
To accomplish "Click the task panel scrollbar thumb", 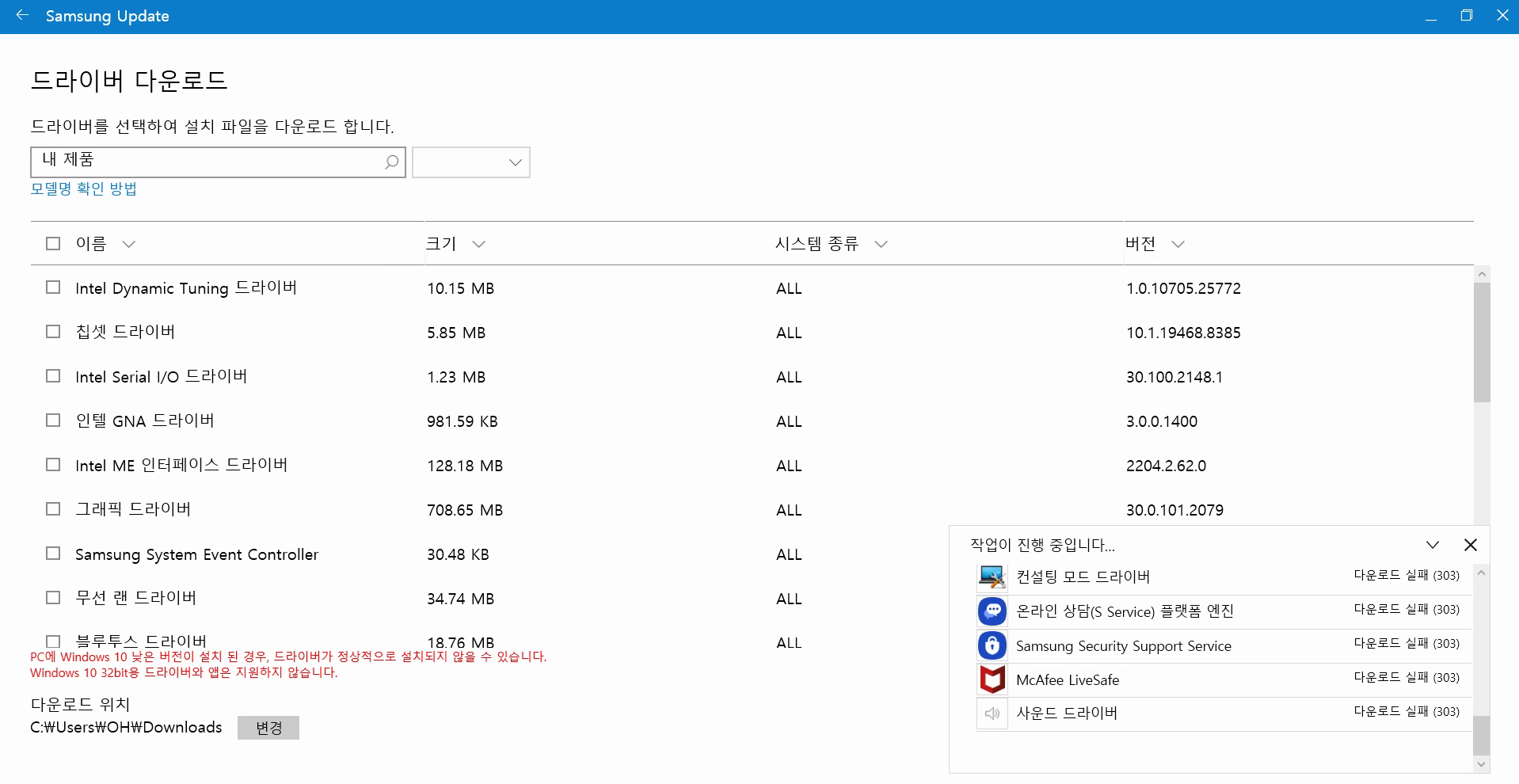I will [x=1481, y=736].
